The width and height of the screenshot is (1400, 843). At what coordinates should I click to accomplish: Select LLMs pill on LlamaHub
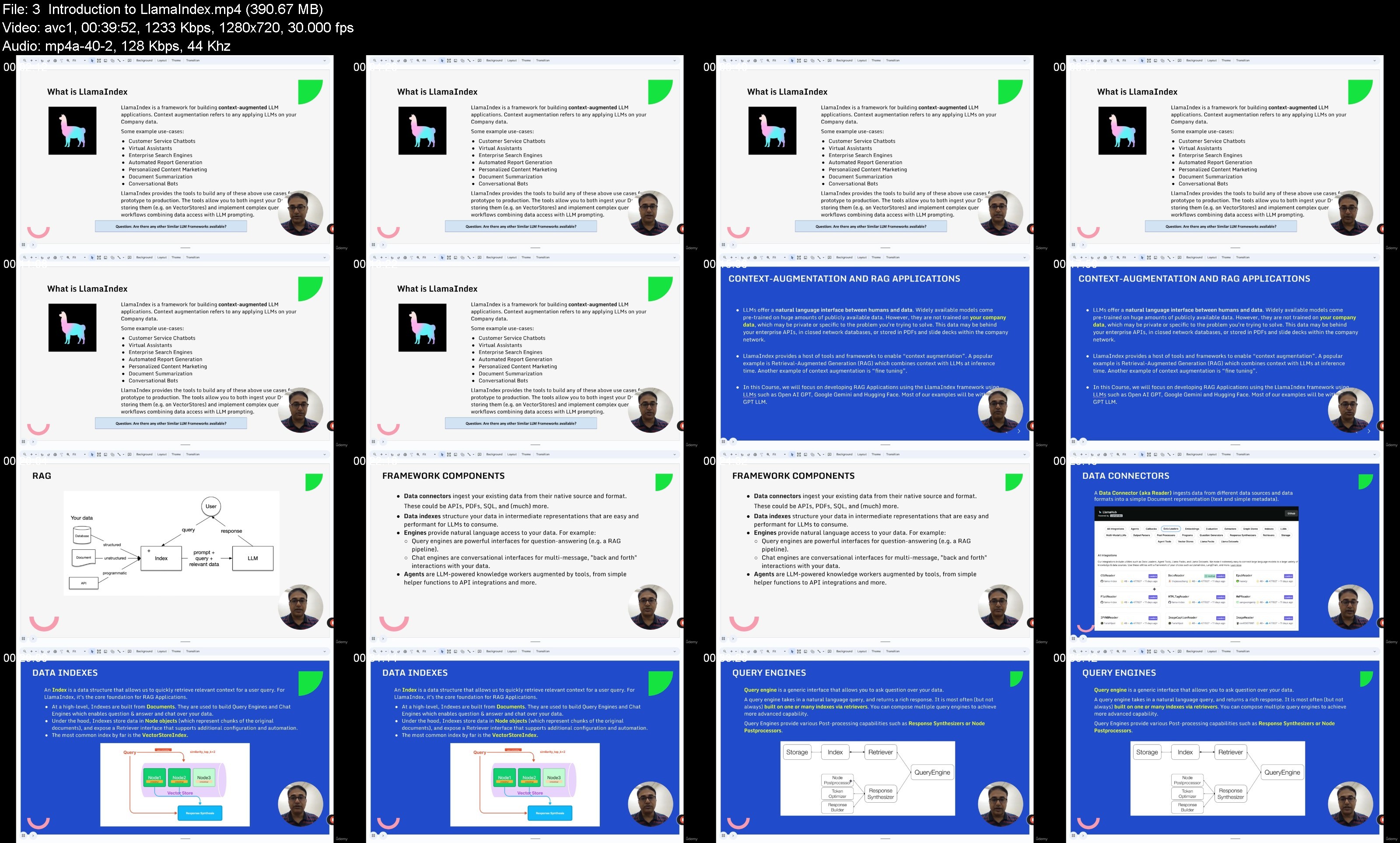[x=1284, y=529]
